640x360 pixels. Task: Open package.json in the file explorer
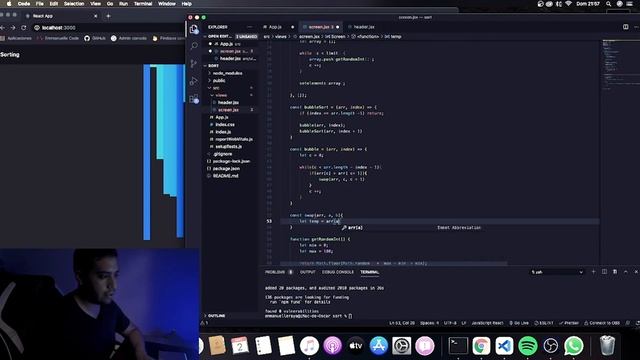(226, 169)
